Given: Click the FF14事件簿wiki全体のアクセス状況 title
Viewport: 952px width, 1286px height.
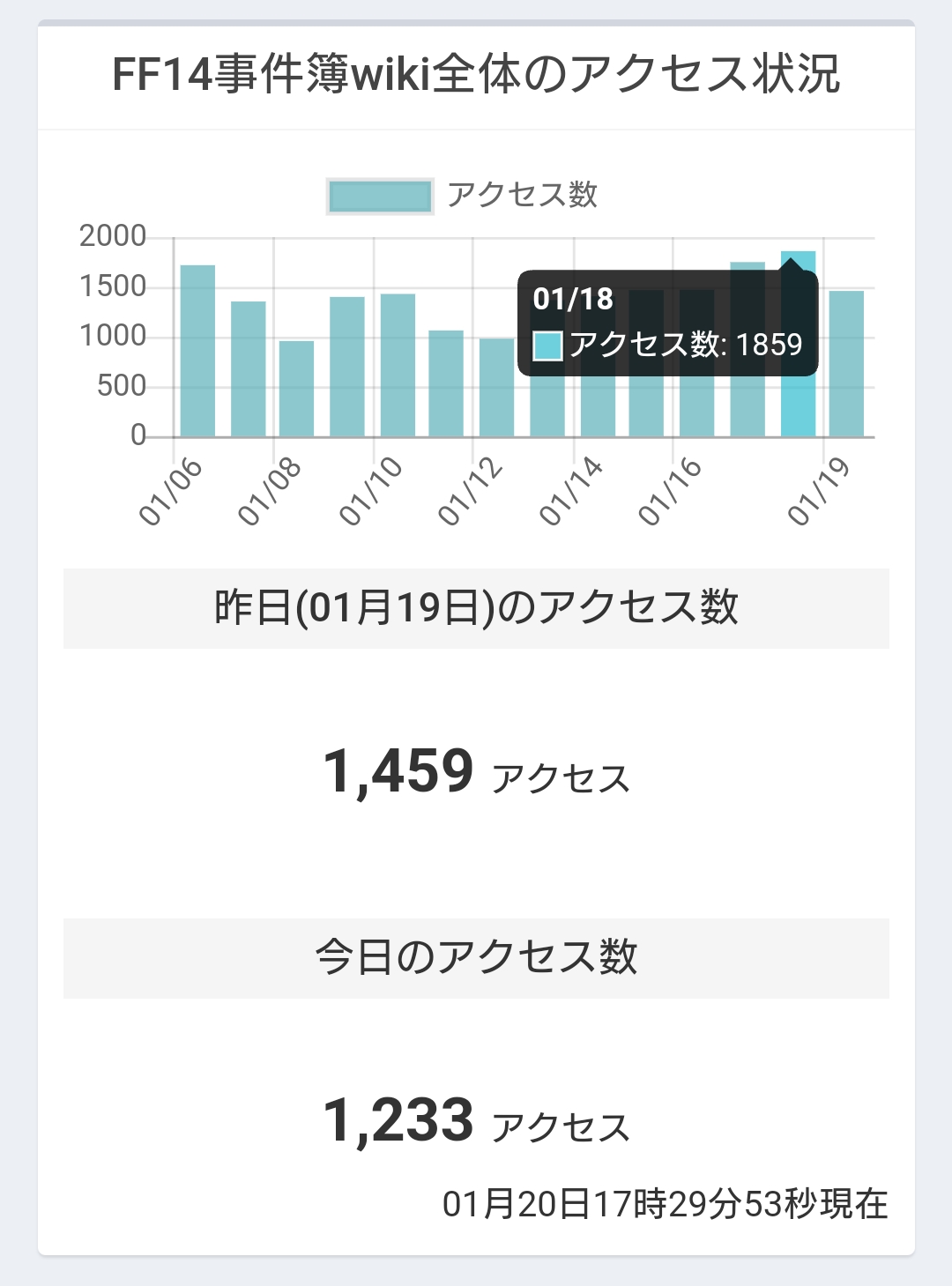Looking at the screenshot, I should click(x=476, y=74).
